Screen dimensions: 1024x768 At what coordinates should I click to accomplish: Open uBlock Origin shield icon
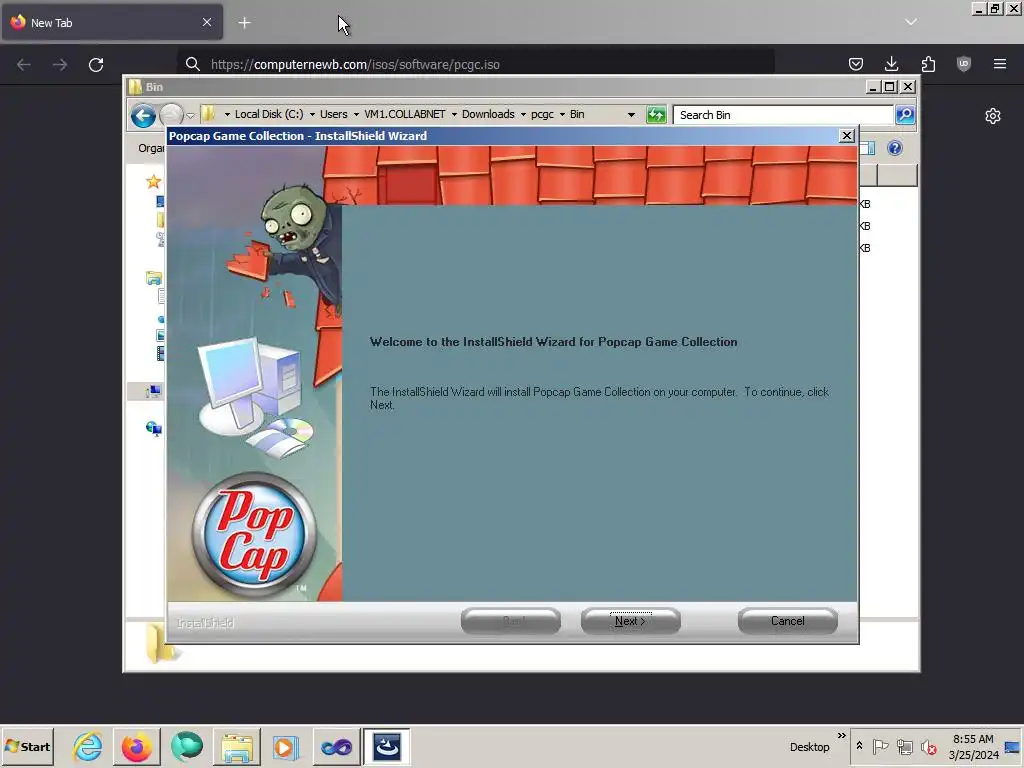coord(964,64)
